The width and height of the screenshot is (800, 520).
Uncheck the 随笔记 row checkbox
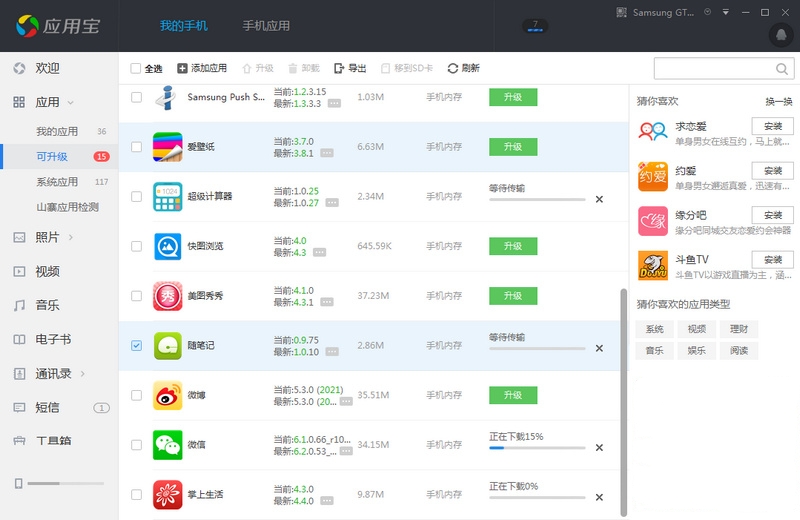(x=136, y=345)
